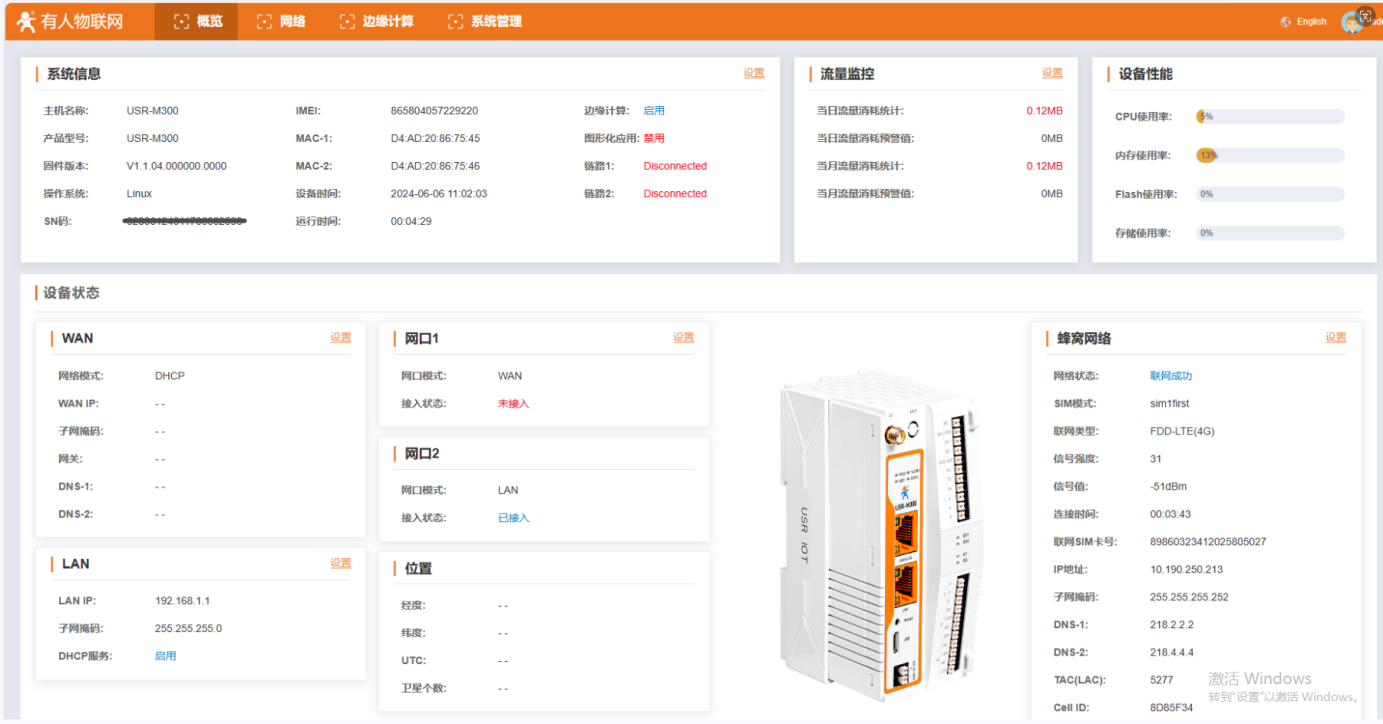Click the floating translate icon over the avatar
The height and width of the screenshot is (724, 1383).
[1366, 16]
